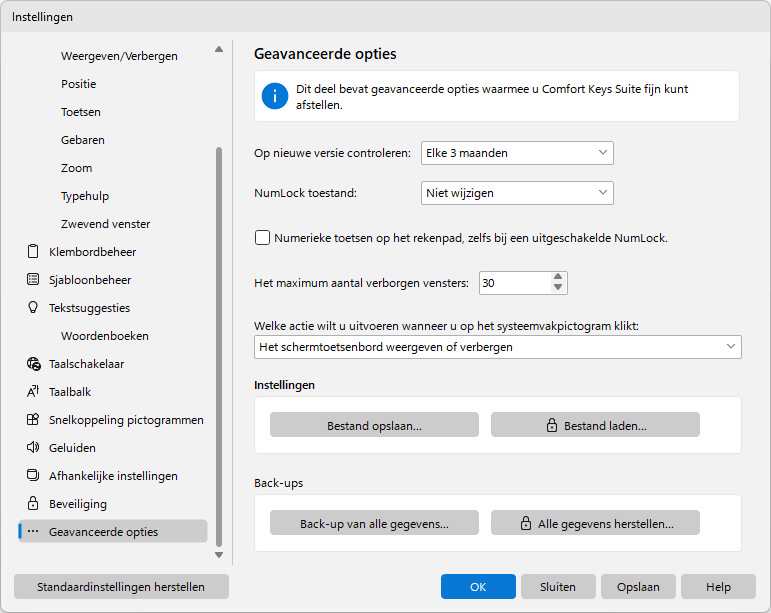Viewport: 771px width, 613px height.
Task: Click the verborgen vensters number field
Action: (x=514, y=283)
